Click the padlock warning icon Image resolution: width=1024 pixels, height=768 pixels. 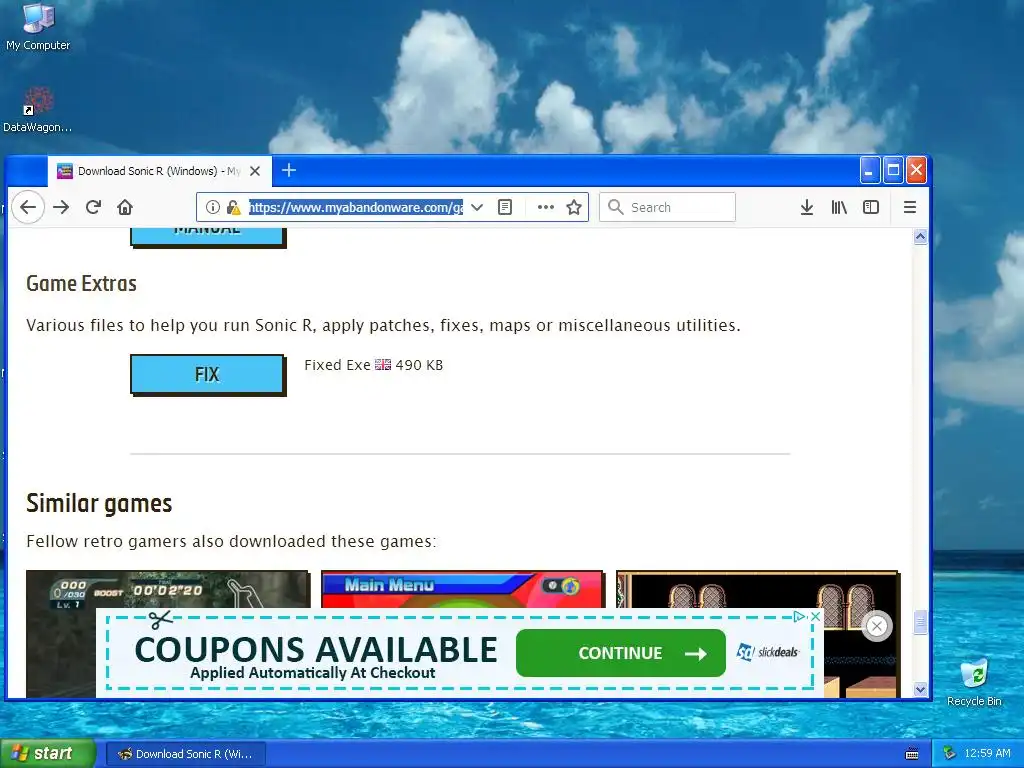233,207
